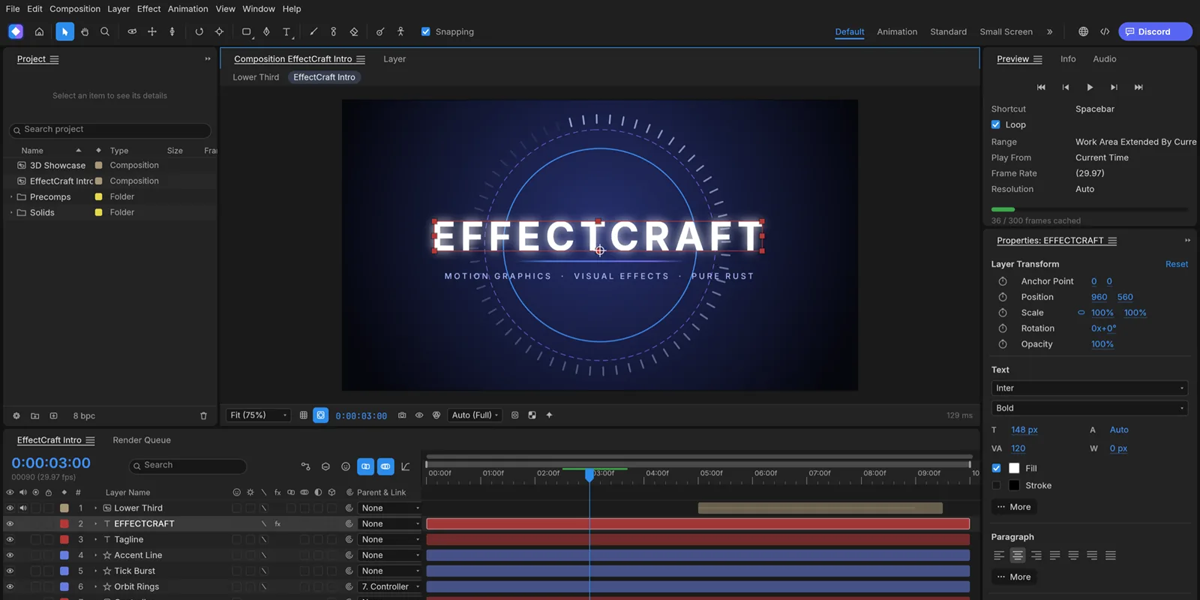Reset the Layer Transform
Viewport: 1200px width, 600px height.
(x=1177, y=264)
